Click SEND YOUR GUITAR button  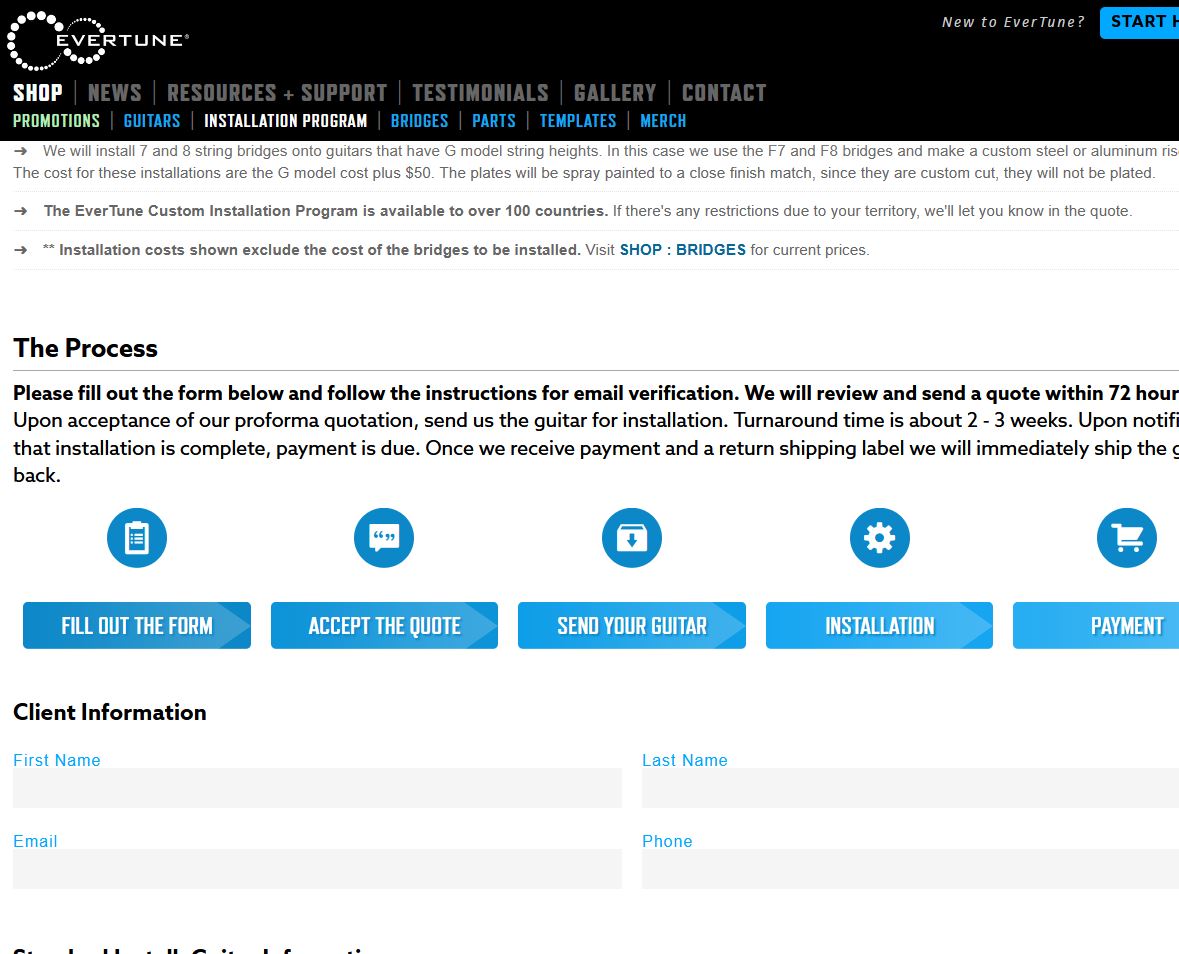pos(632,625)
